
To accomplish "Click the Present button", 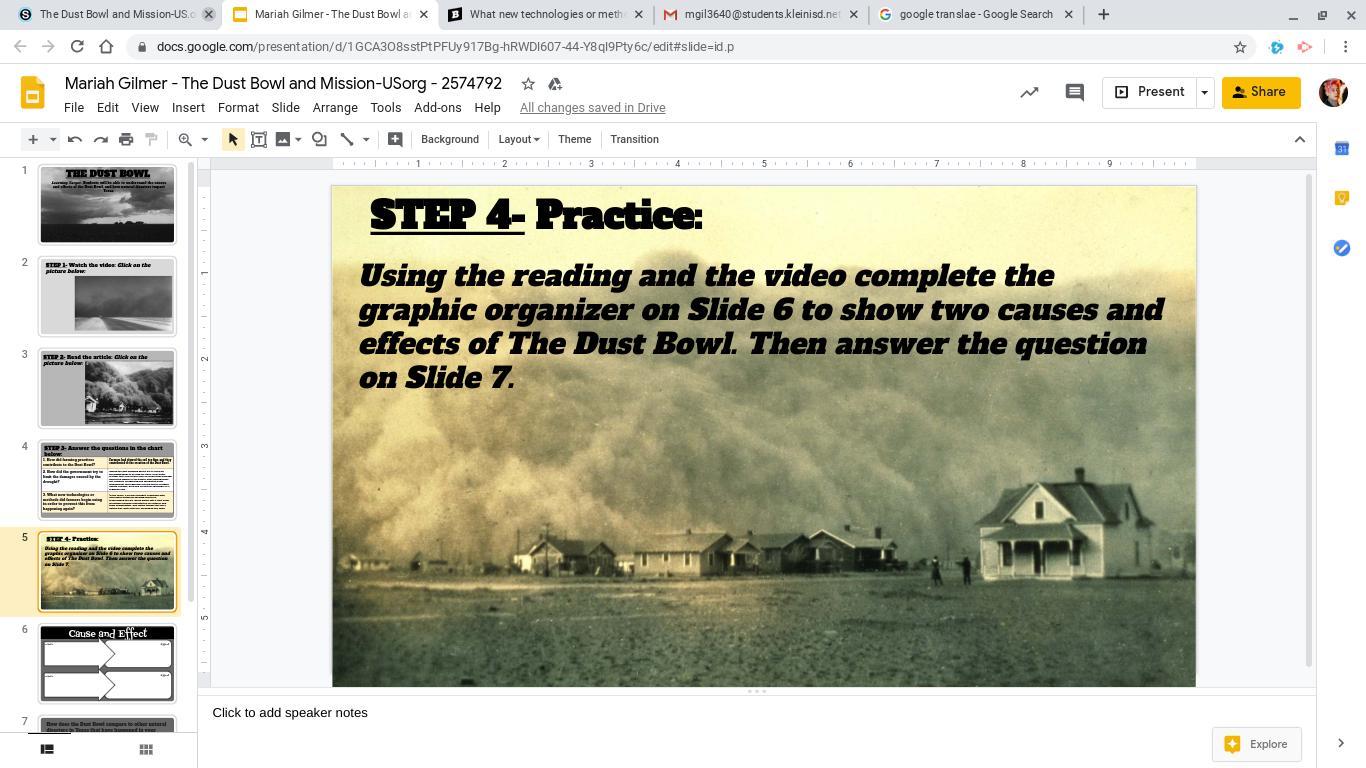I will point(1149,92).
